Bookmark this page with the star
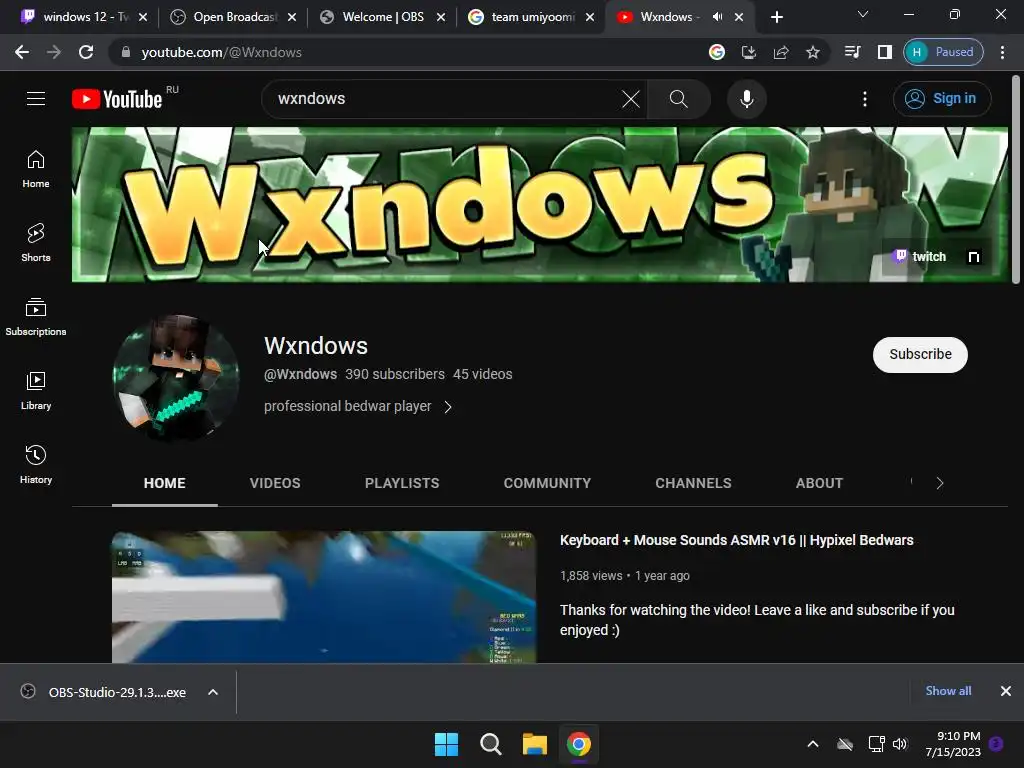This screenshot has width=1024, height=768. [x=812, y=52]
